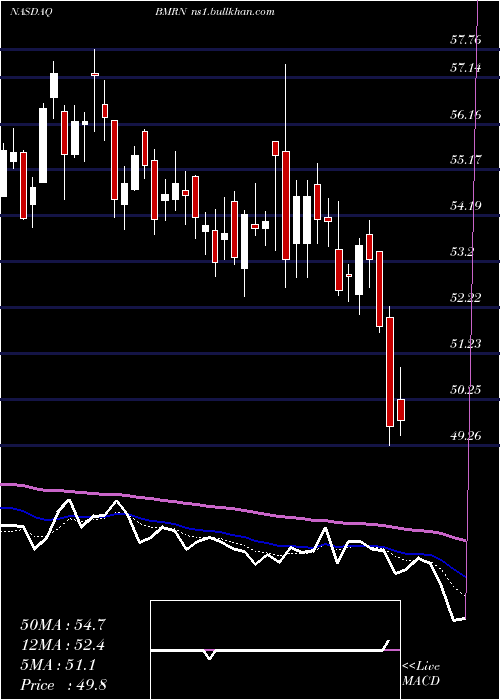The height and width of the screenshot is (700, 500).
Task: Click the 57.76 price level label
Action: pyautogui.click(x=466, y=40)
